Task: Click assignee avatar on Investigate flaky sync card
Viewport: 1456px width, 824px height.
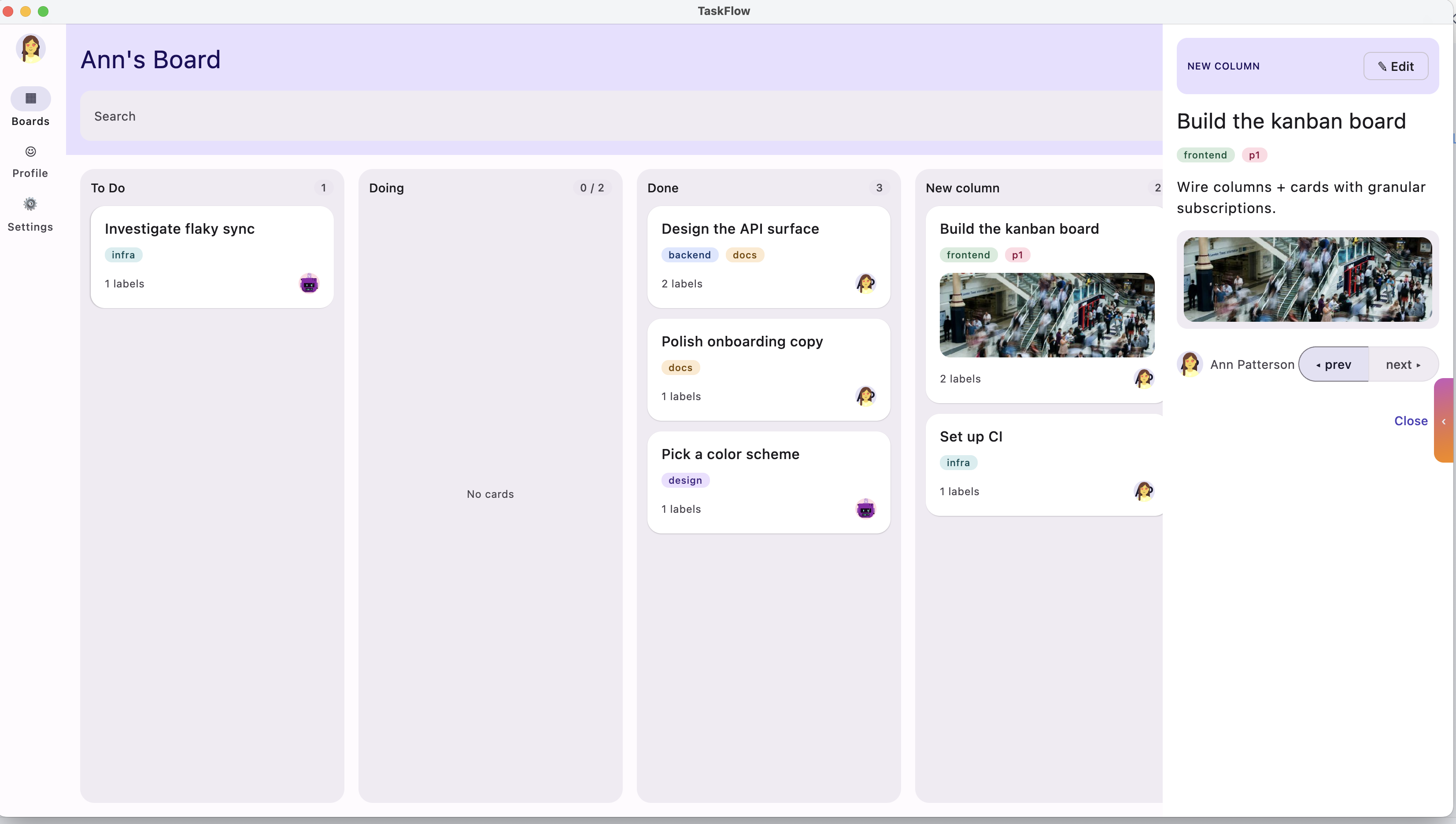Action: [309, 283]
